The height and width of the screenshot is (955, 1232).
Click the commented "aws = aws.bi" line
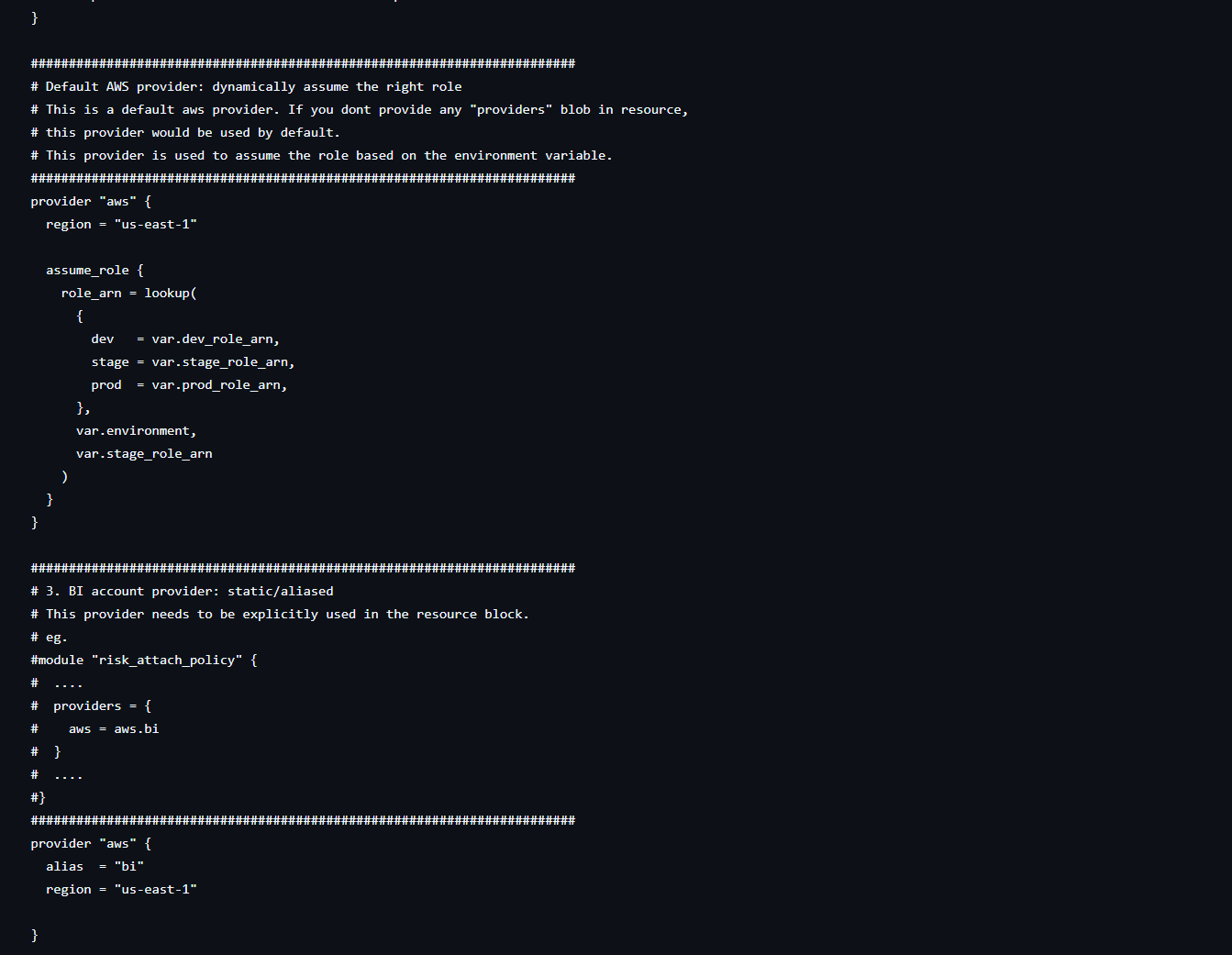(113, 729)
